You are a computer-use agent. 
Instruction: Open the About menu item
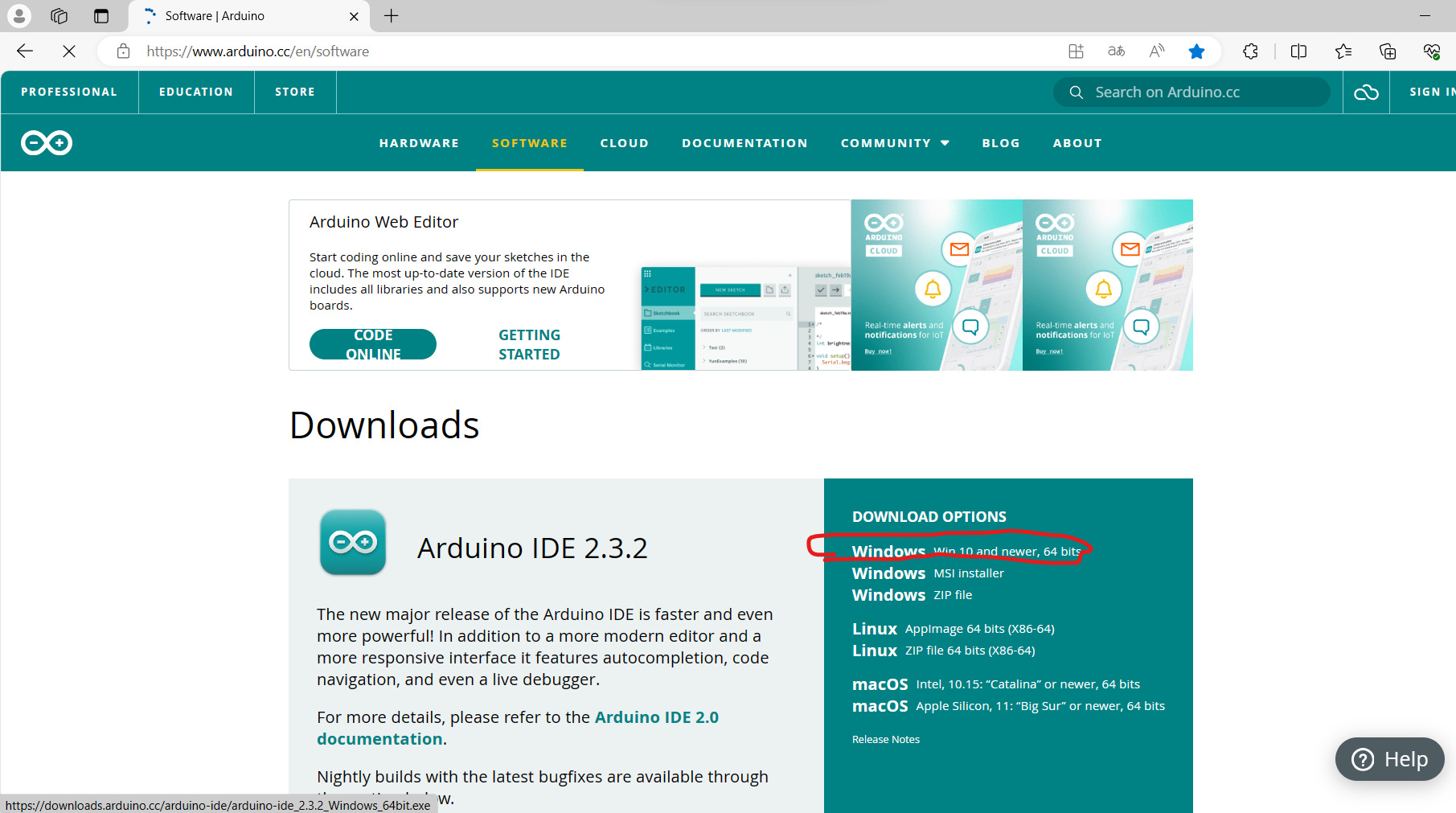1077,143
